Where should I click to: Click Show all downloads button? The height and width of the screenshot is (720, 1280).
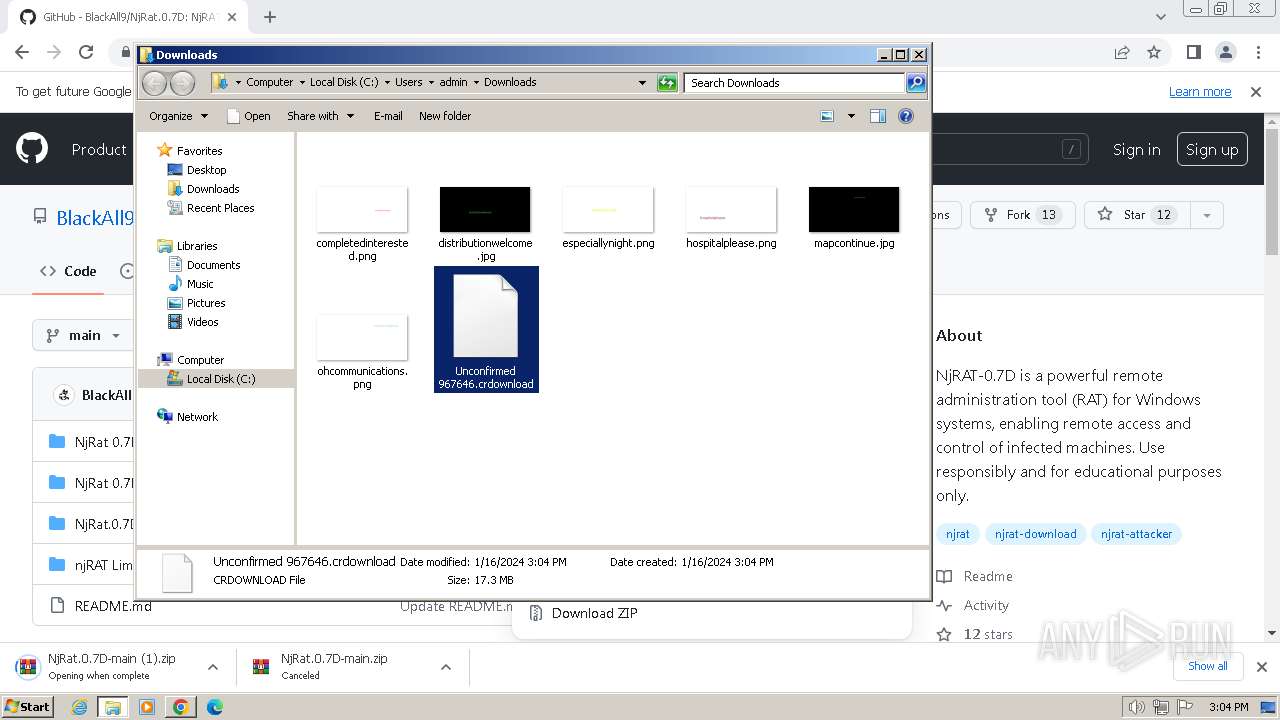pos(1208,666)
